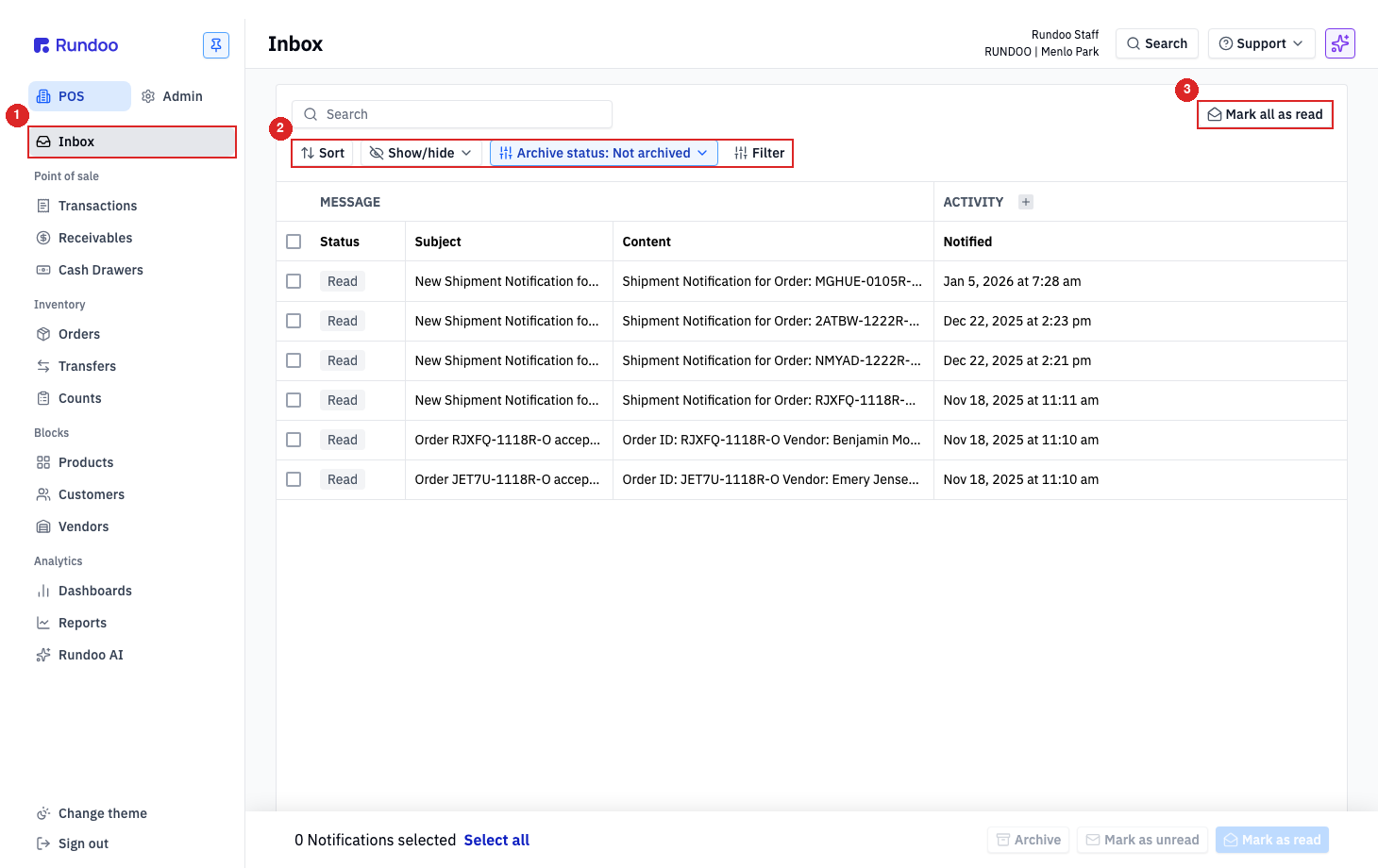Click the Dashboards bar chart icon
This screenshot has height=868, width=1378.
43,591
